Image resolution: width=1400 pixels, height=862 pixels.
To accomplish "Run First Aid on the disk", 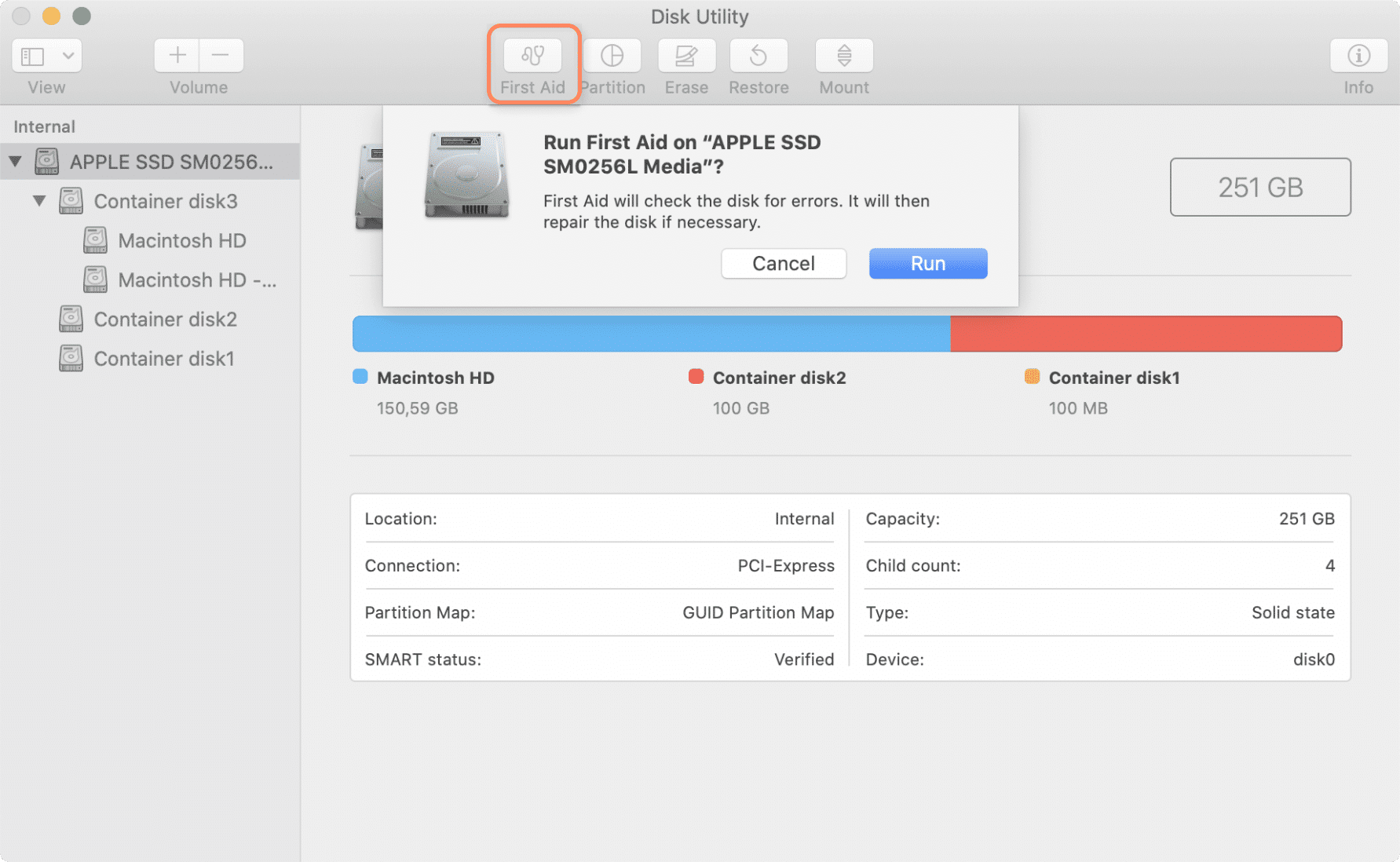I will [x=927, y=263].
